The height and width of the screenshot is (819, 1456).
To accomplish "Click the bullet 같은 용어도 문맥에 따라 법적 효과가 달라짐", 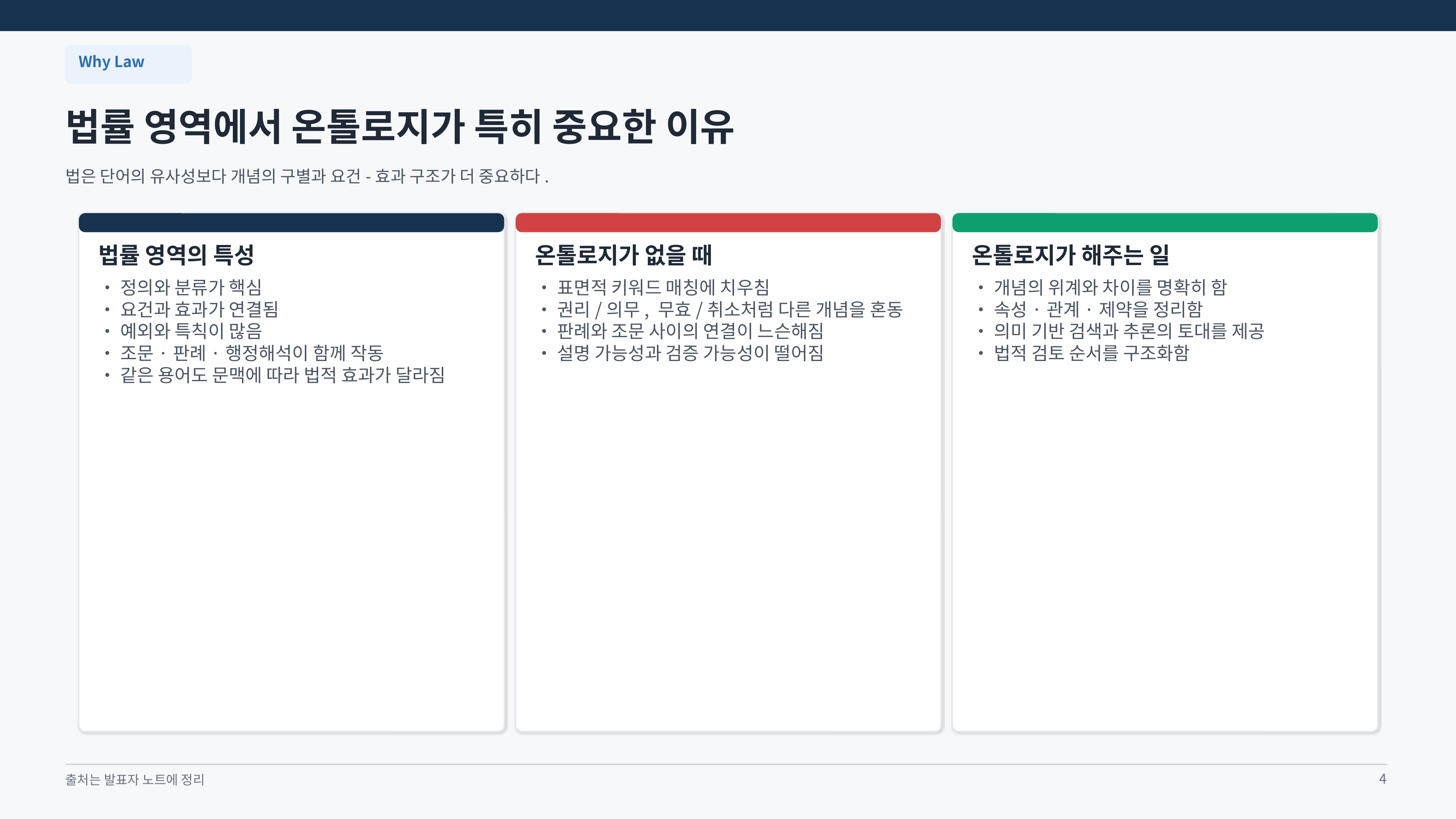I will (282, 375).
